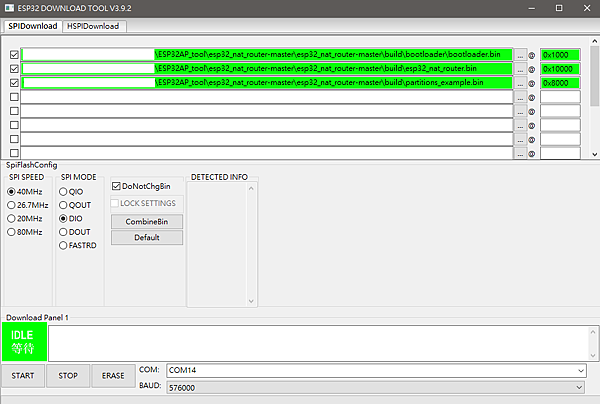Click browse button of seventh file row

[x=520, y=140]
